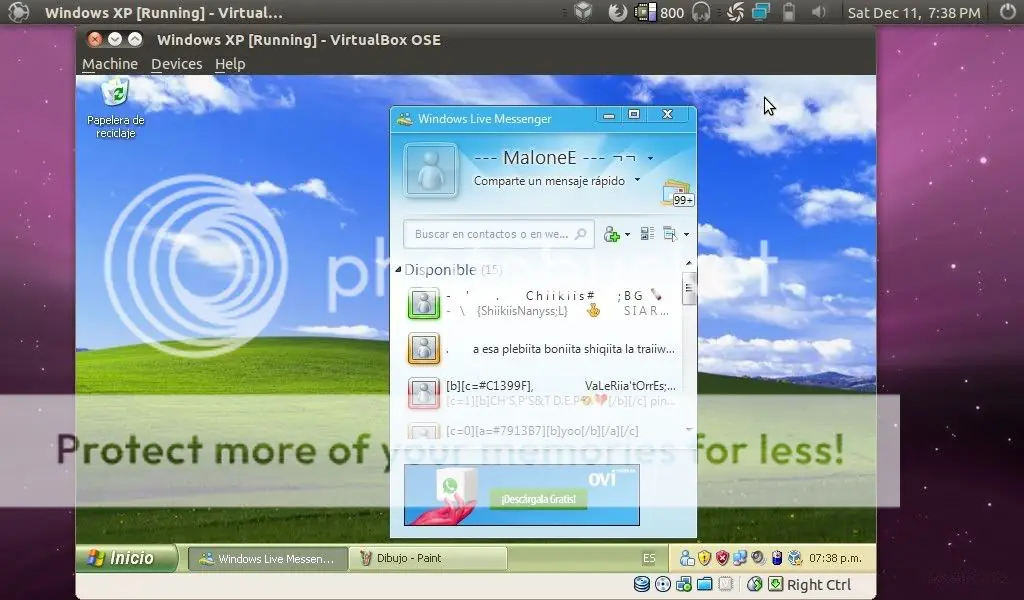Click the headphones icon in Ubuntu top panel
The width and height of the screenshot is (1024, 600).
click(x=701, y=12)
